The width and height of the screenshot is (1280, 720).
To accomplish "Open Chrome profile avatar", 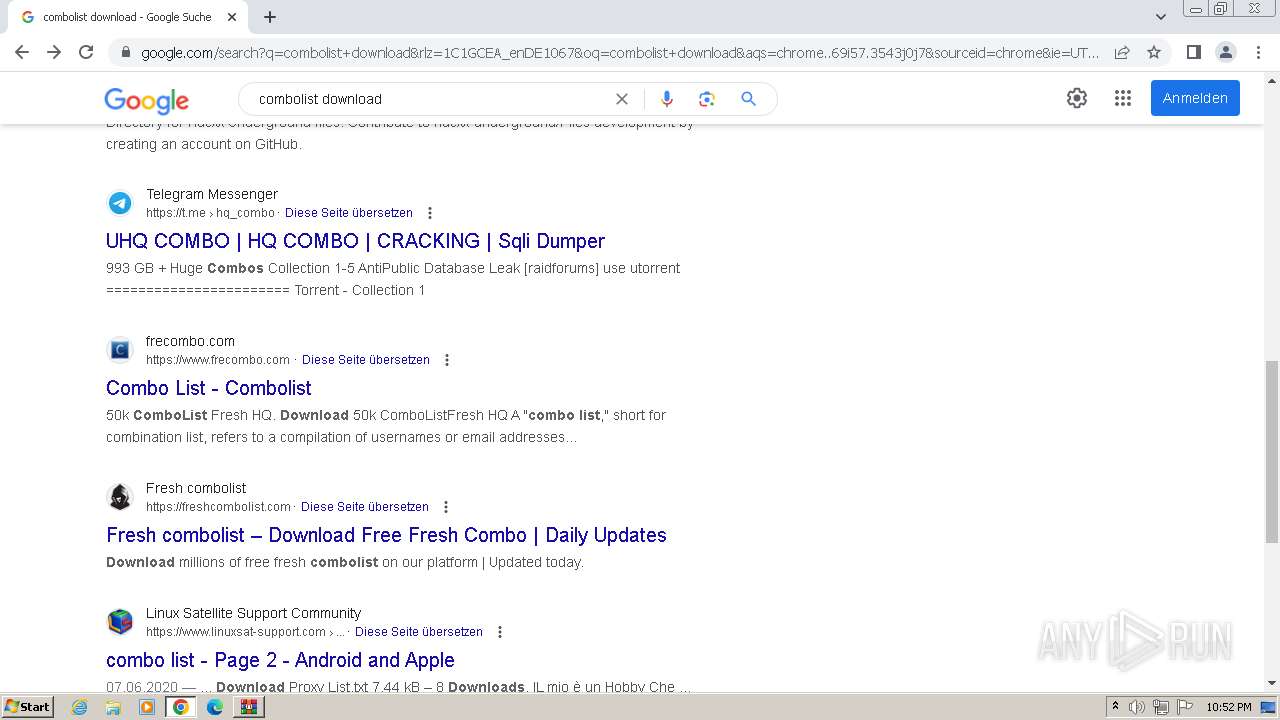I will 1225,52.
